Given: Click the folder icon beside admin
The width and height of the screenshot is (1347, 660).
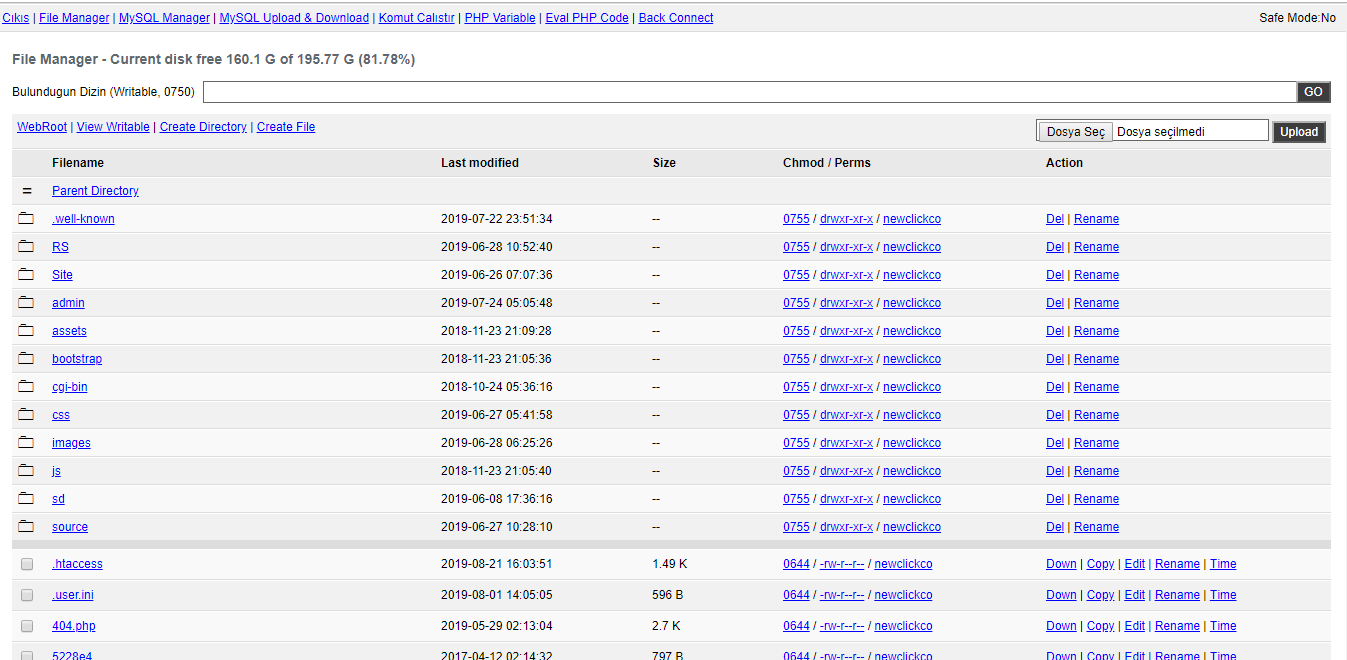Looking at the screenshot, I should [x=26, y=303].
